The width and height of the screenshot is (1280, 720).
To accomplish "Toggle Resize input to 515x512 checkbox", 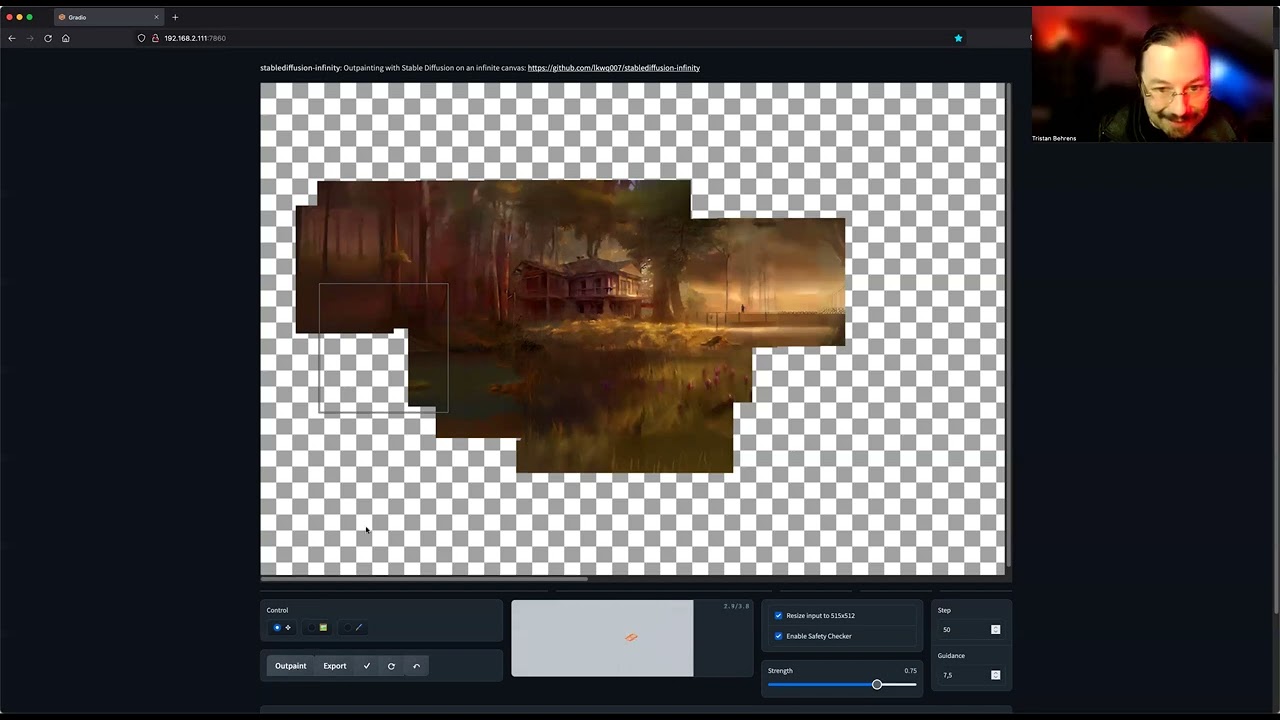I will [x=778, y=616].
